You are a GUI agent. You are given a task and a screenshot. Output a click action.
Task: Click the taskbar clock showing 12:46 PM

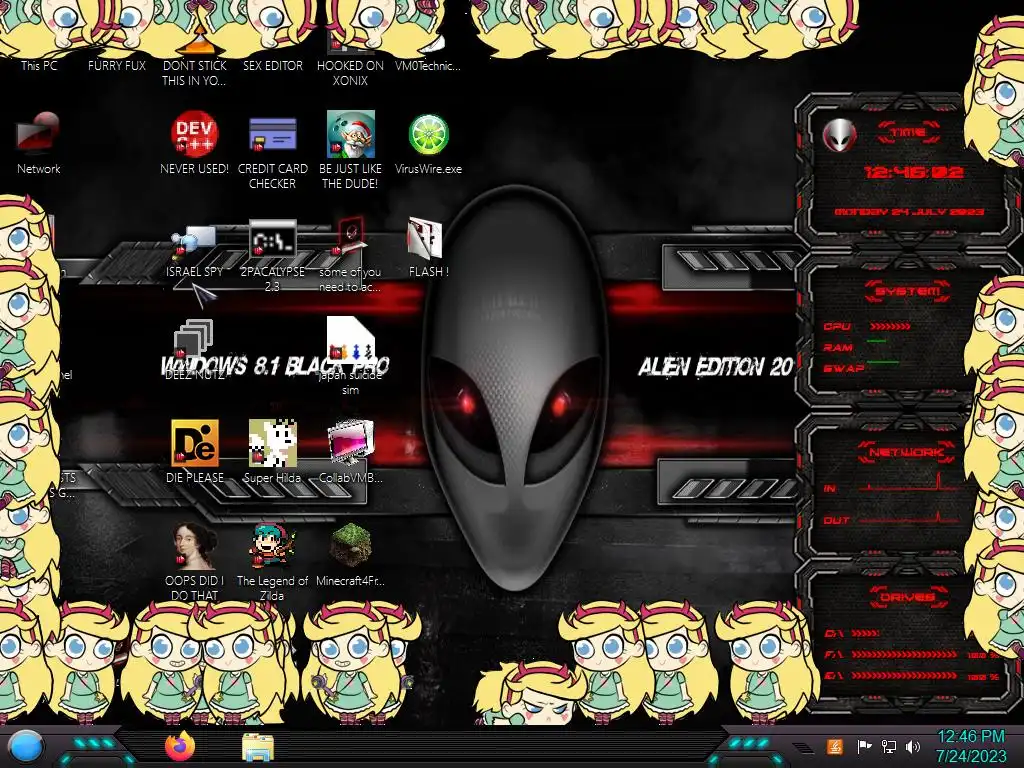pos(971,746)
